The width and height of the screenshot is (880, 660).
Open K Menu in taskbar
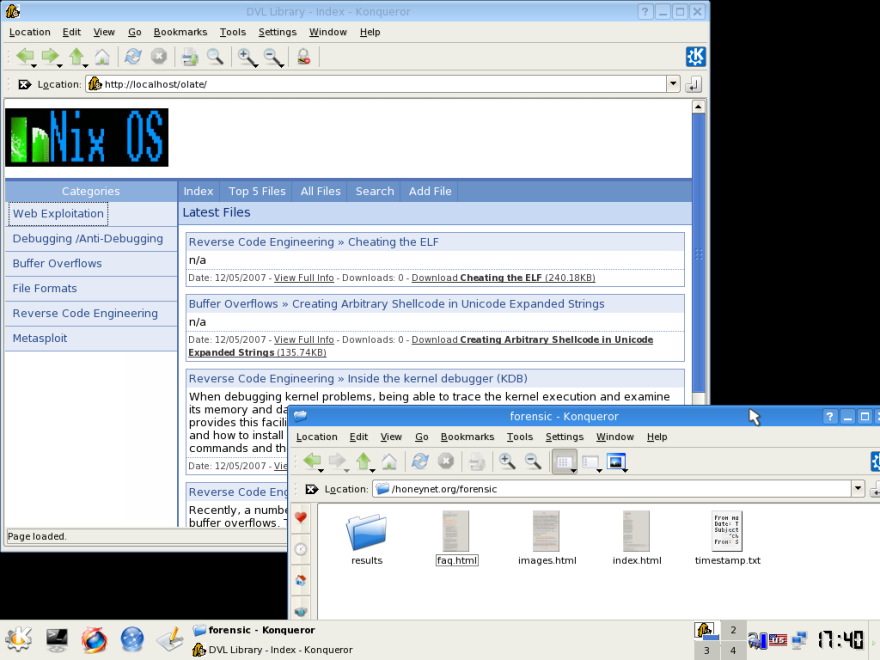(x=19, y=639)
